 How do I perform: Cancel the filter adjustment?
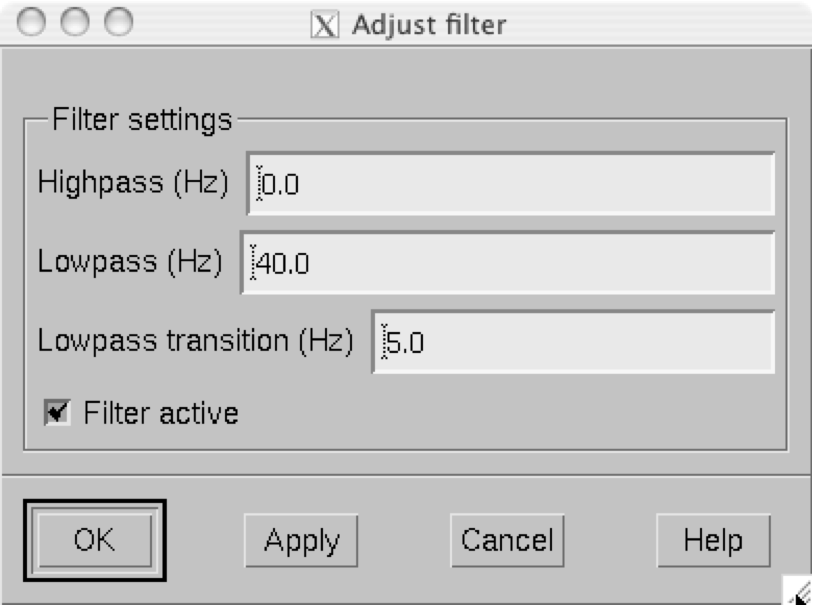[x=508, y=540]
